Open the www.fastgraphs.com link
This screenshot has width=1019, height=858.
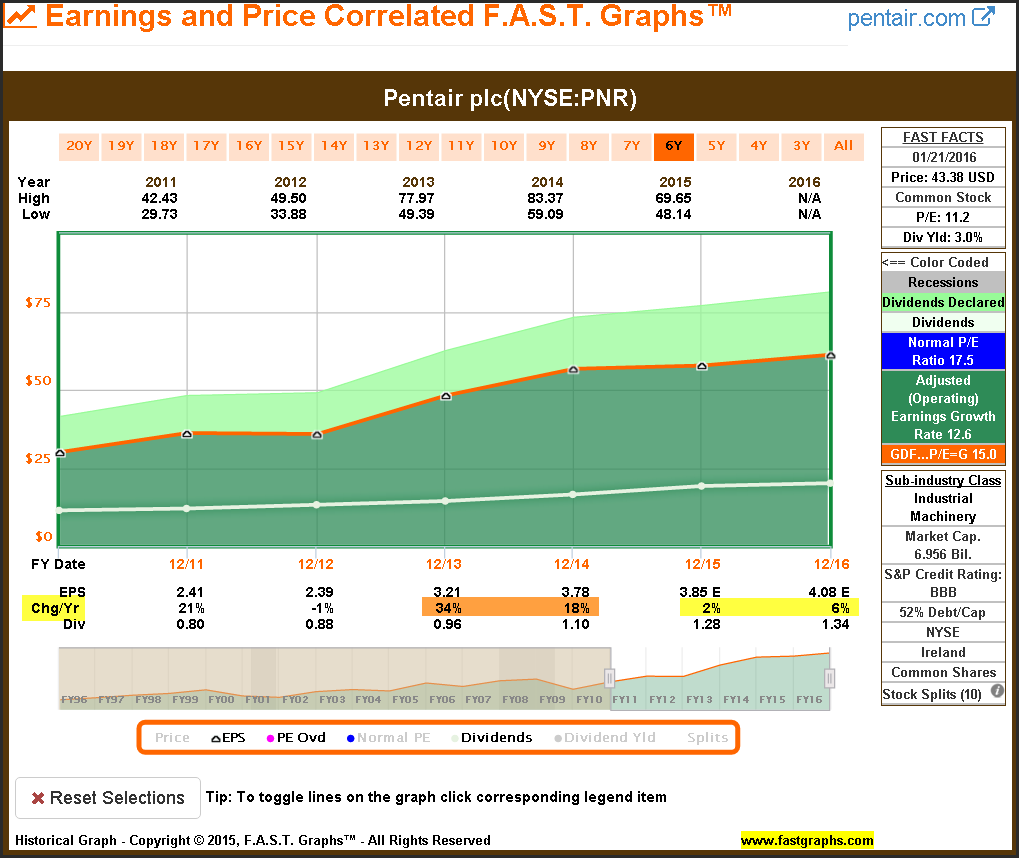pyautogui.click(x=806, y=840)
